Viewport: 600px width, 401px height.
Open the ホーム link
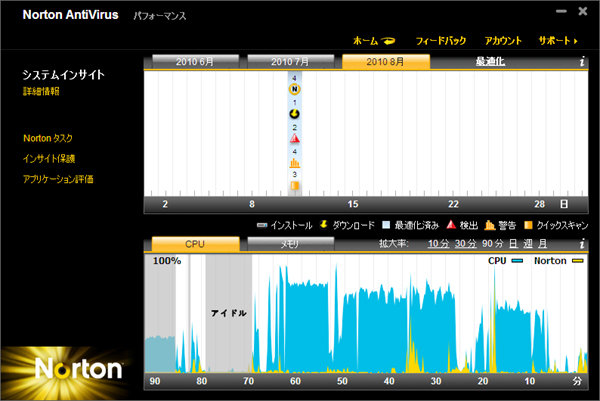pos(365,41)
